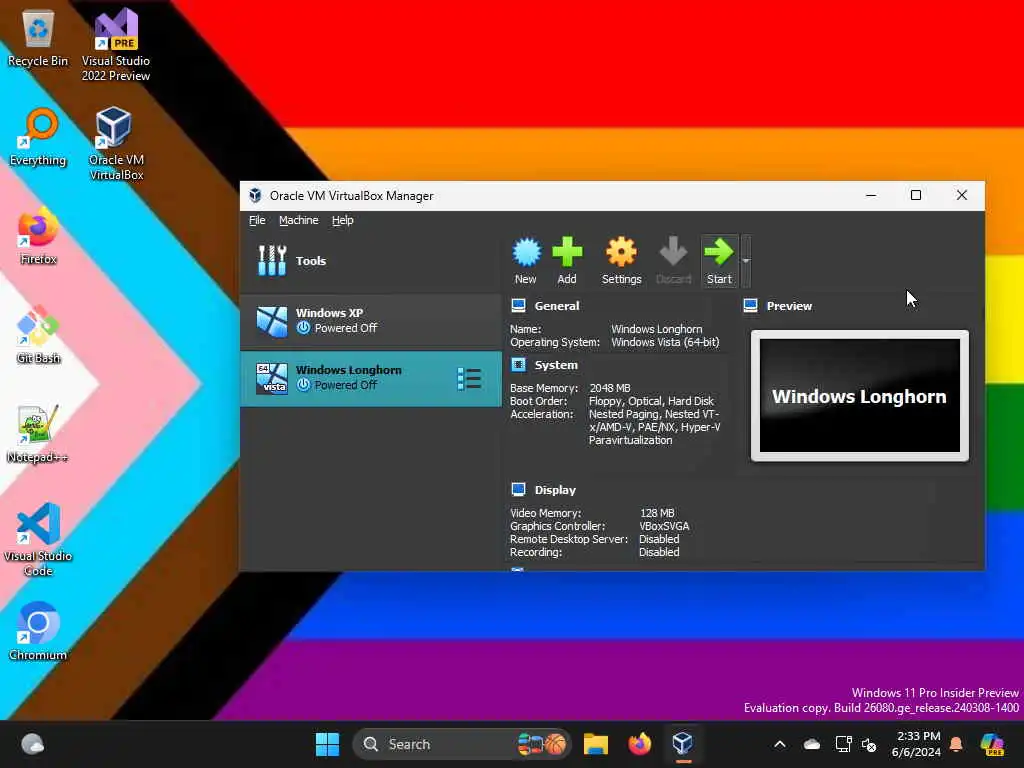1024x768 pixels.
Task: Click the taskbar Search box
Action: 461,744
